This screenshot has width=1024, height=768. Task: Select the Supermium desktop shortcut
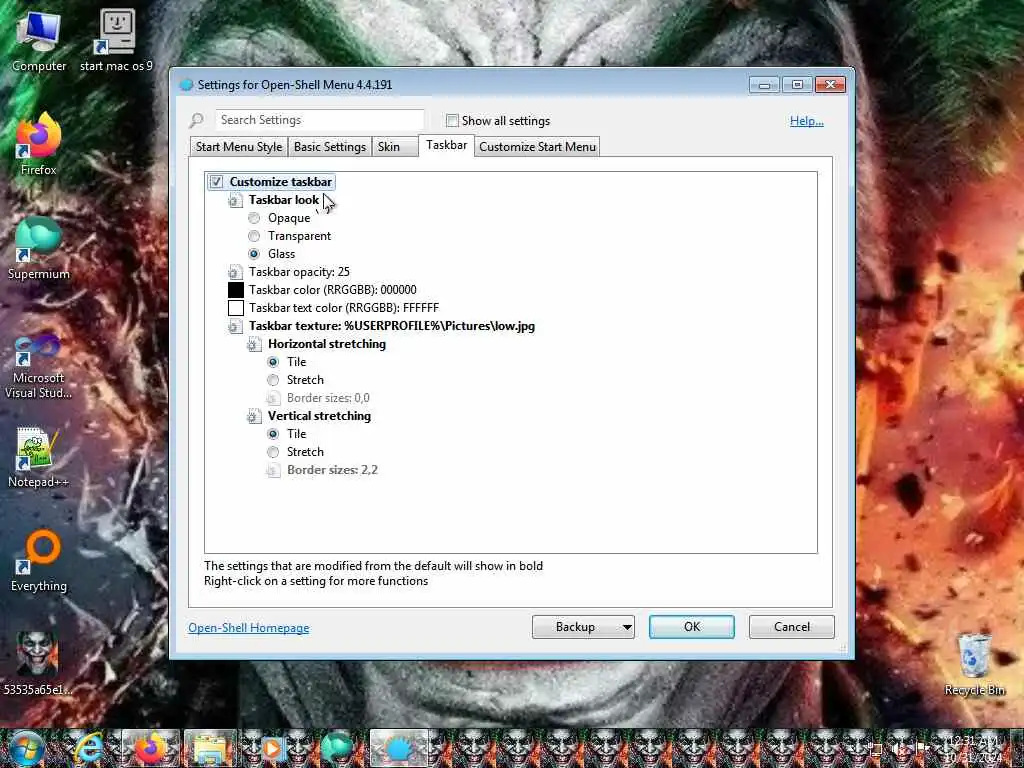pos(39,249)
